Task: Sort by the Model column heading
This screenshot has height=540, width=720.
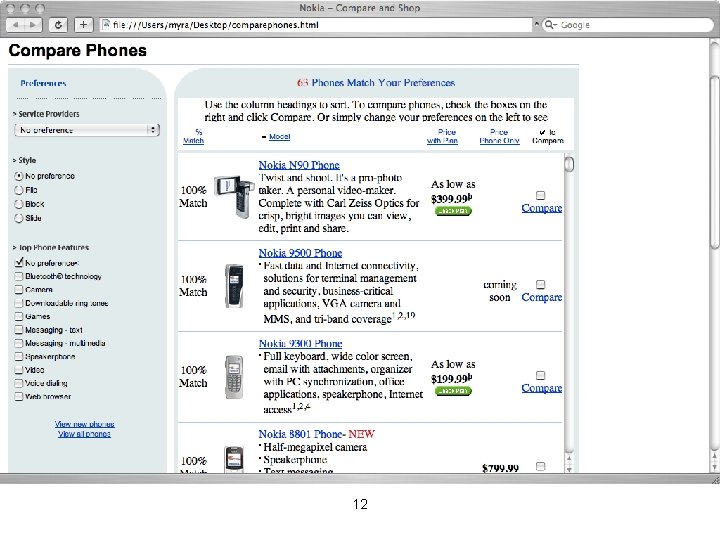Action: [x=279, y=137]
